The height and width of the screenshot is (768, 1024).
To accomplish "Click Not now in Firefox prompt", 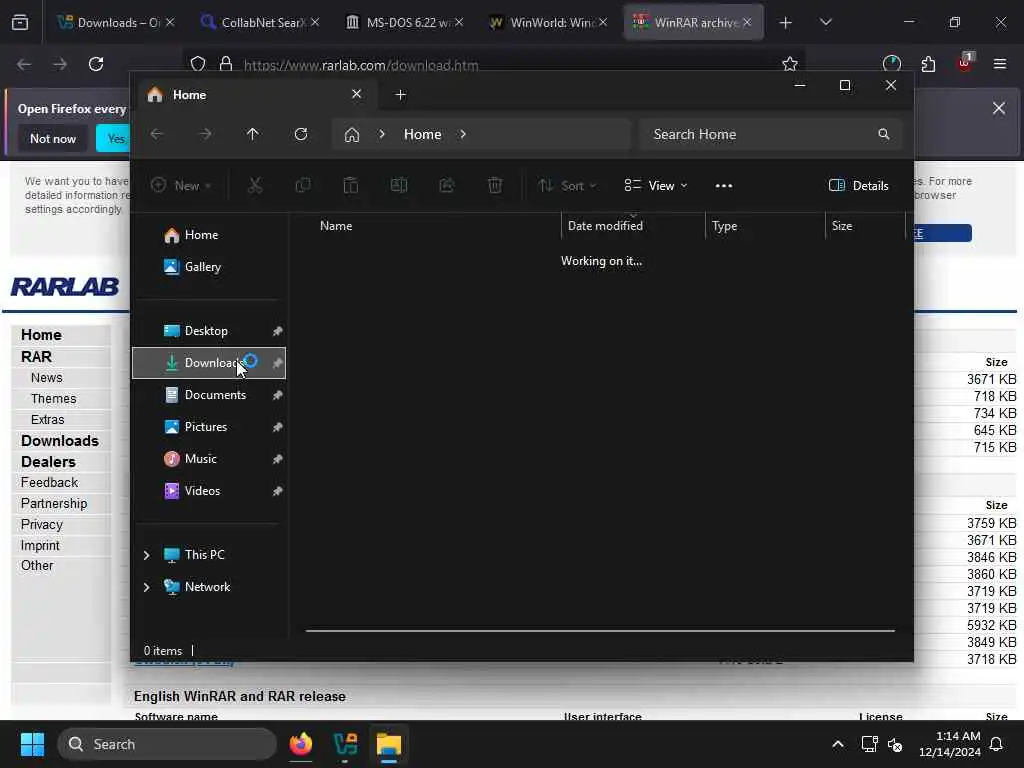I will pos(53,138).
